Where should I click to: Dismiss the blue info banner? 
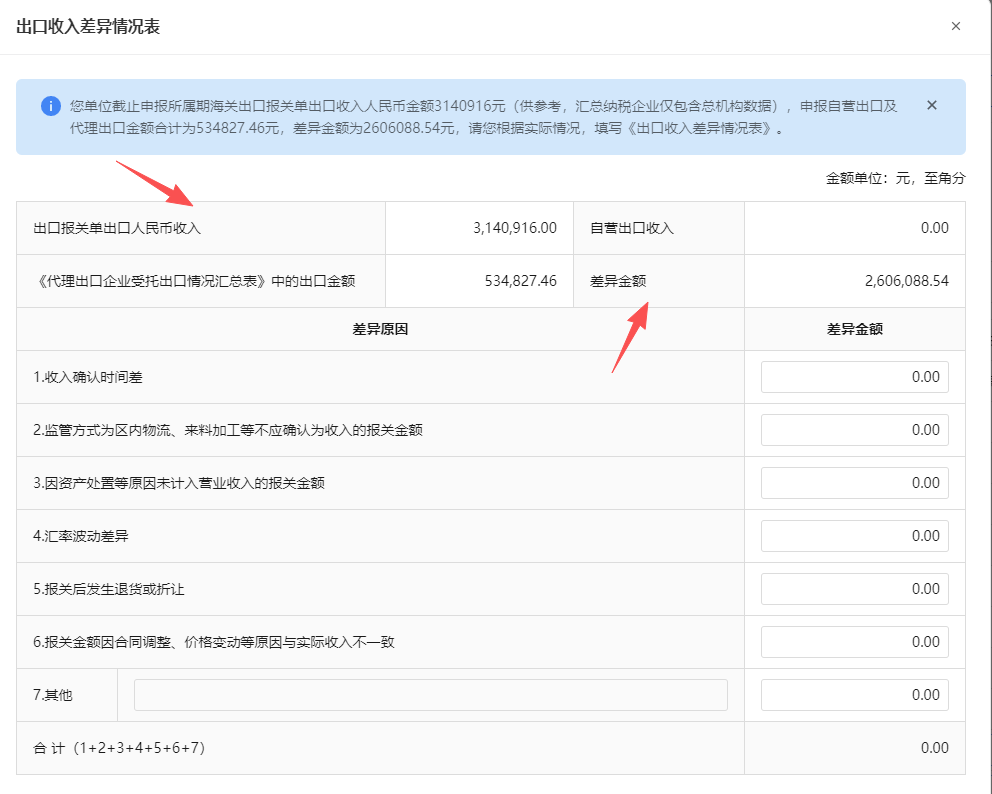[931, 105]
